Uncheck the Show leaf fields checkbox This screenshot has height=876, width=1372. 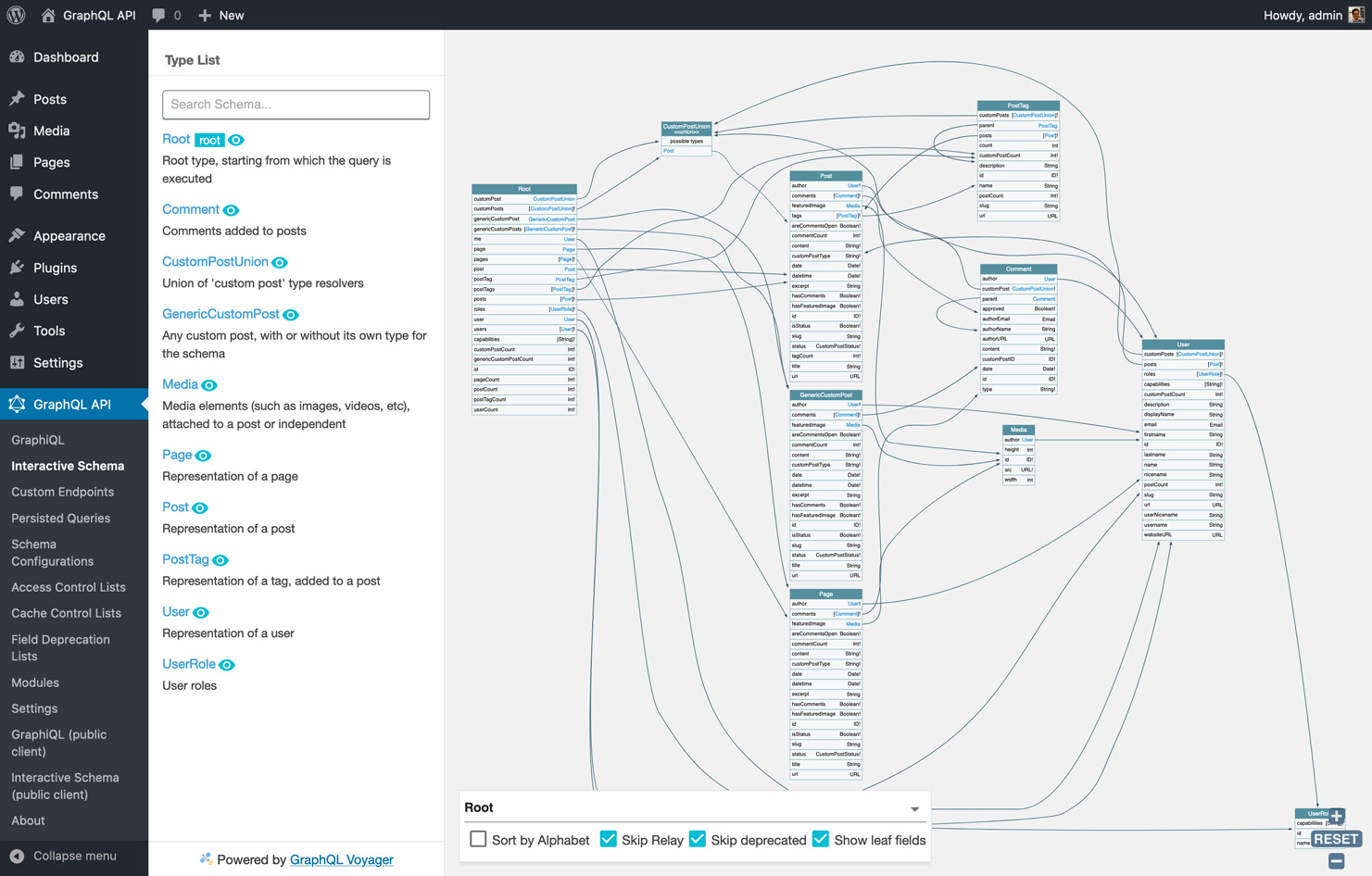point(821,839)
